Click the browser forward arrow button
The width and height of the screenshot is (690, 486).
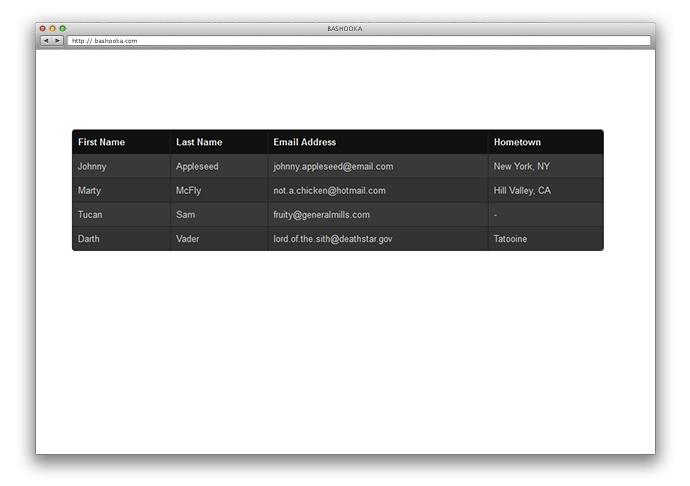coord(58,40)
